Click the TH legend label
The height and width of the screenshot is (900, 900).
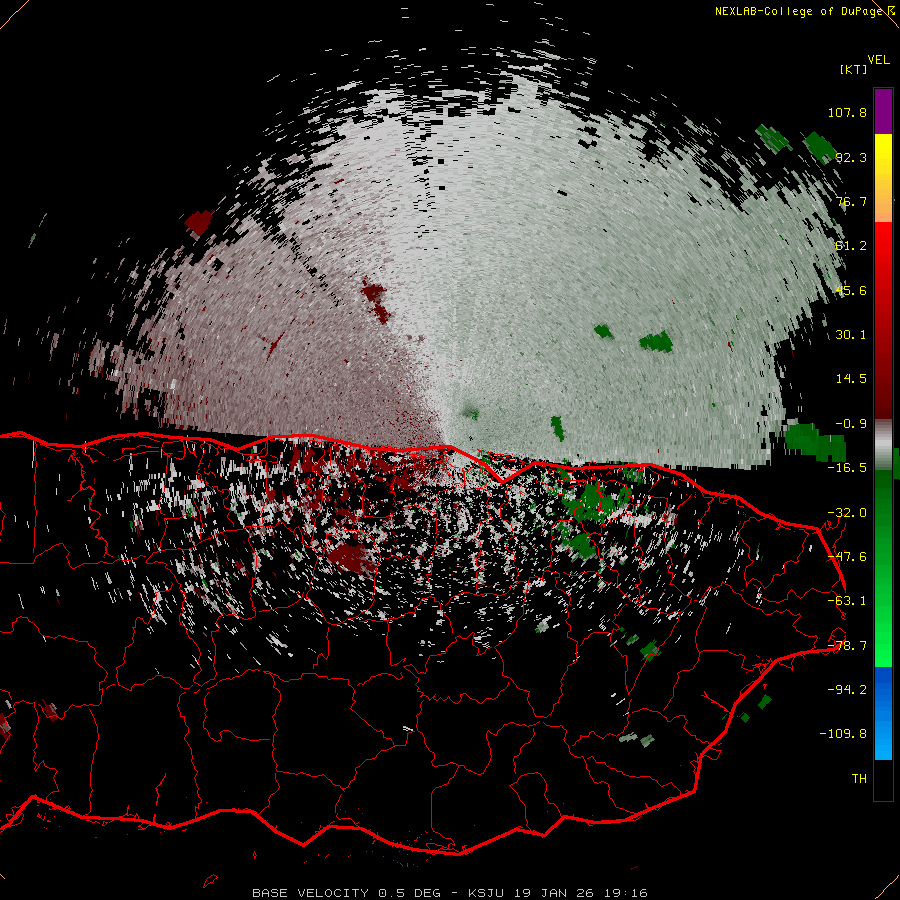tap(859, 779)
